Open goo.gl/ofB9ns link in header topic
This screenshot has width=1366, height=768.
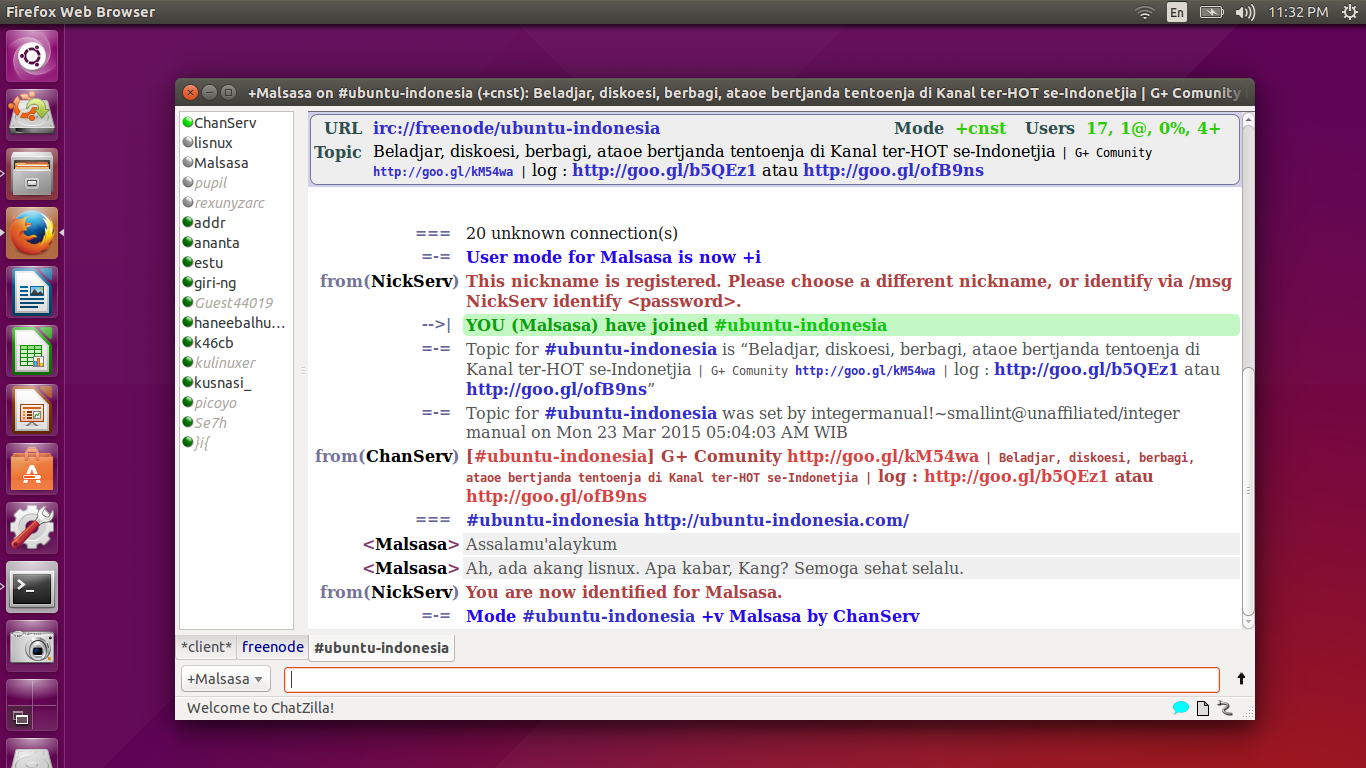(893, 170)
